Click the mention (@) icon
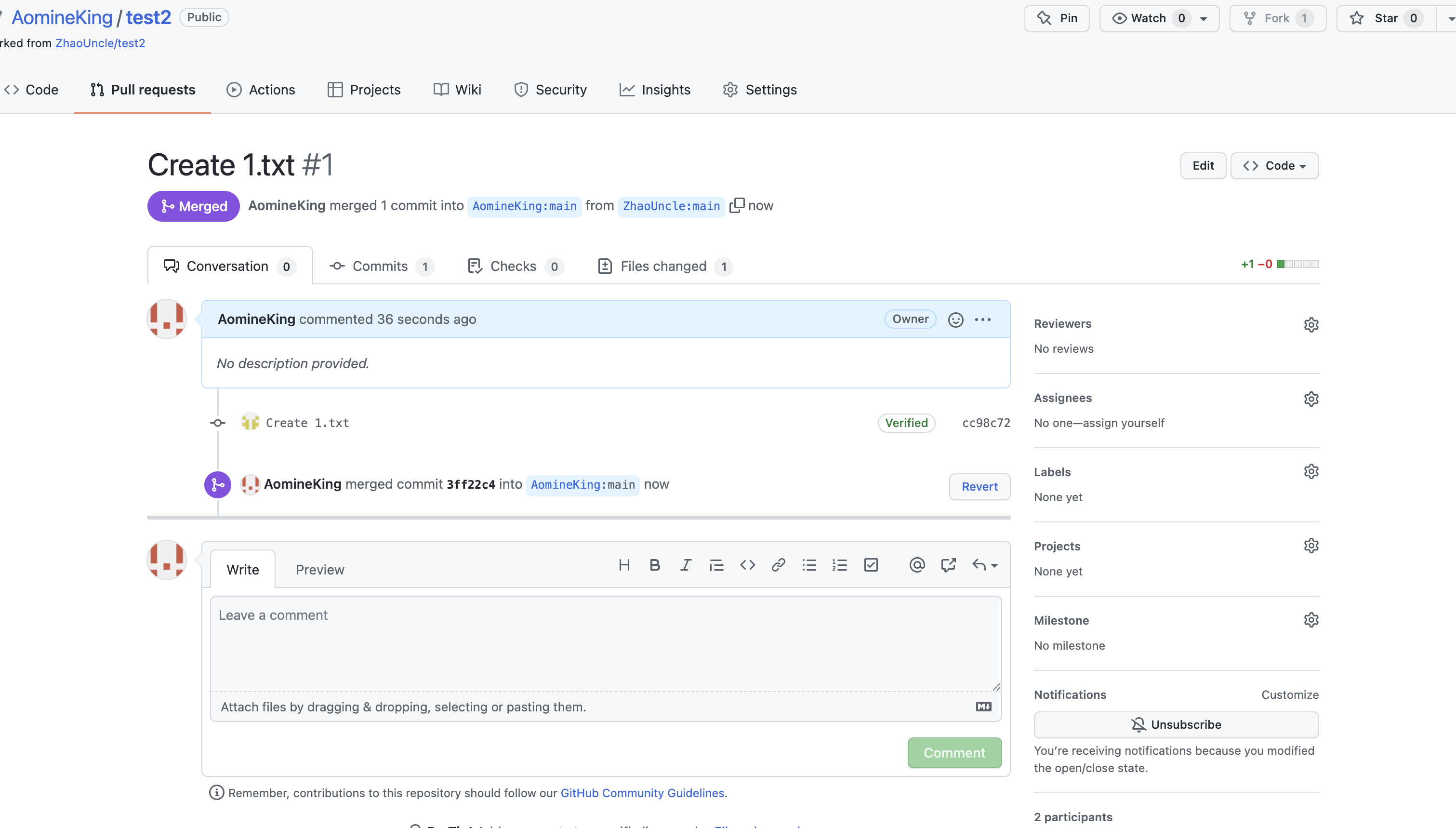This screenshot has height=828, width=1456. (x=917, y=565)
